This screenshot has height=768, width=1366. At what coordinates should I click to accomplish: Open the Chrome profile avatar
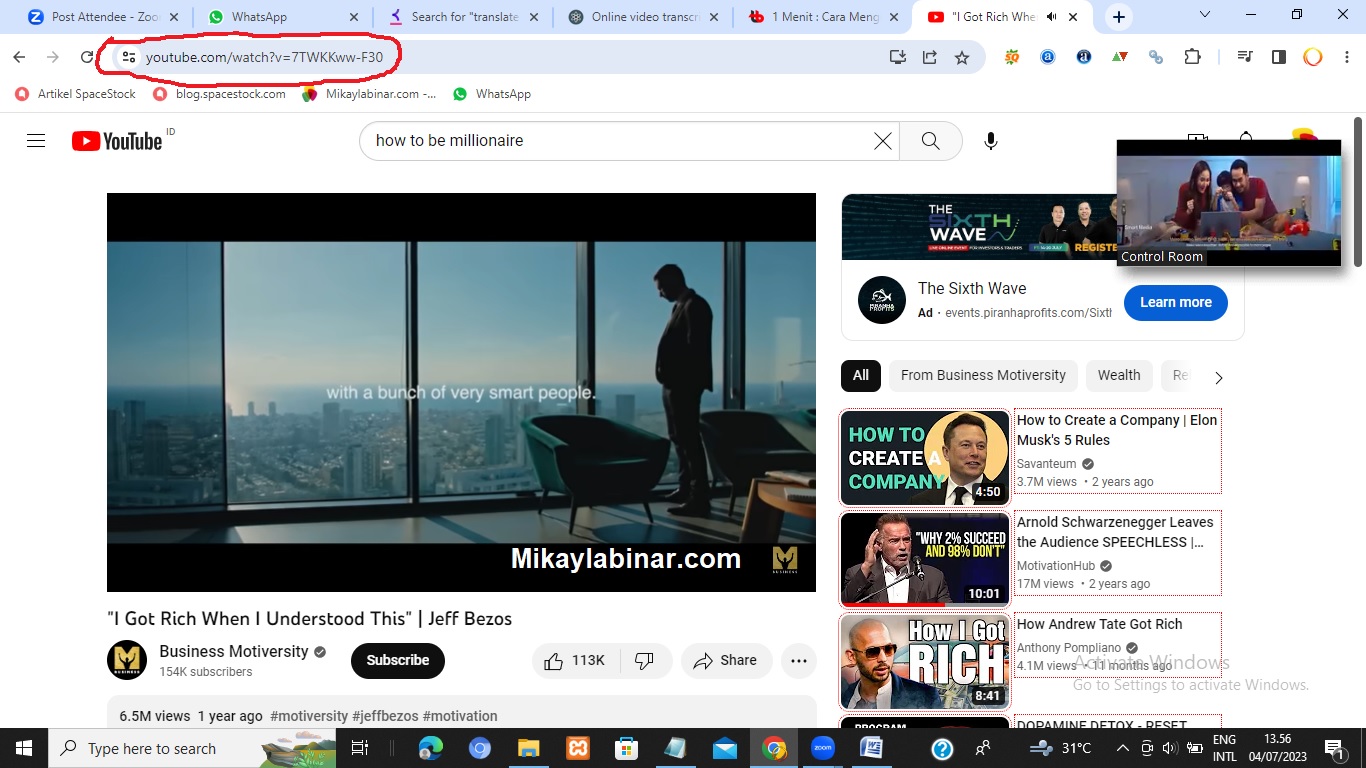coord(1313,57)
